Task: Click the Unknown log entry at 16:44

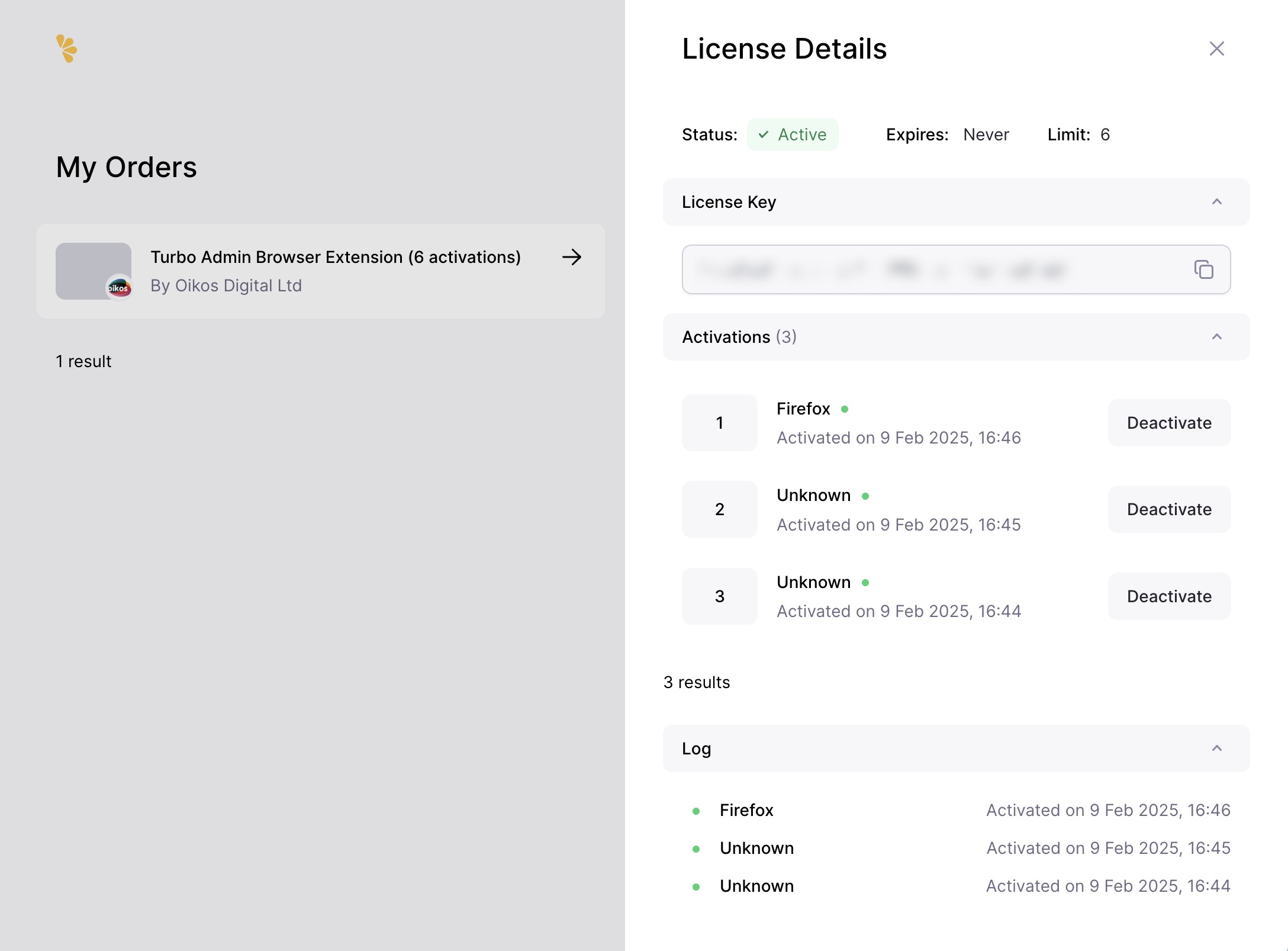Action: click(956, 886)
